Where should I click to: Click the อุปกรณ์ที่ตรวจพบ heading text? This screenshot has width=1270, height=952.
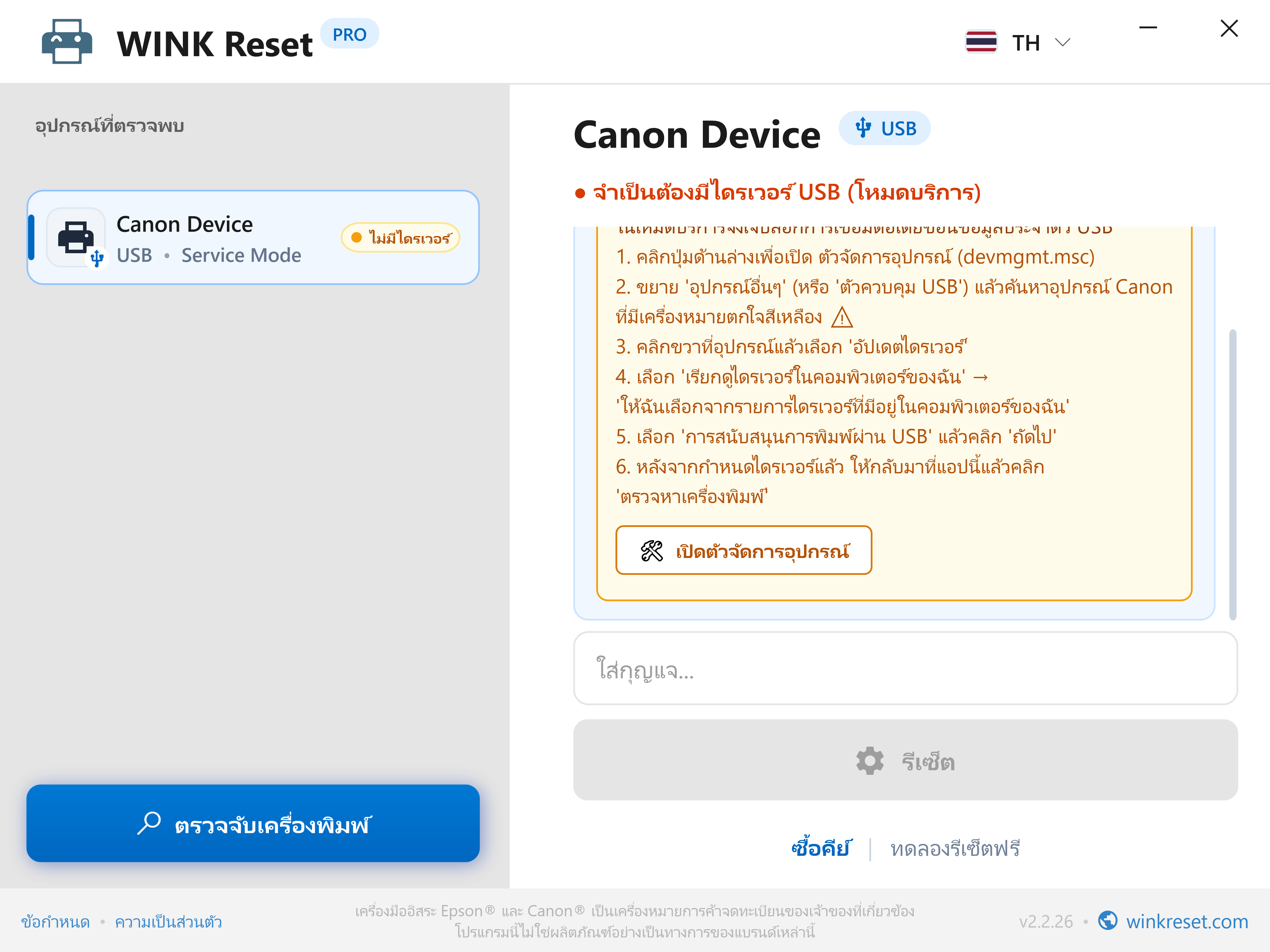point(110,125)
